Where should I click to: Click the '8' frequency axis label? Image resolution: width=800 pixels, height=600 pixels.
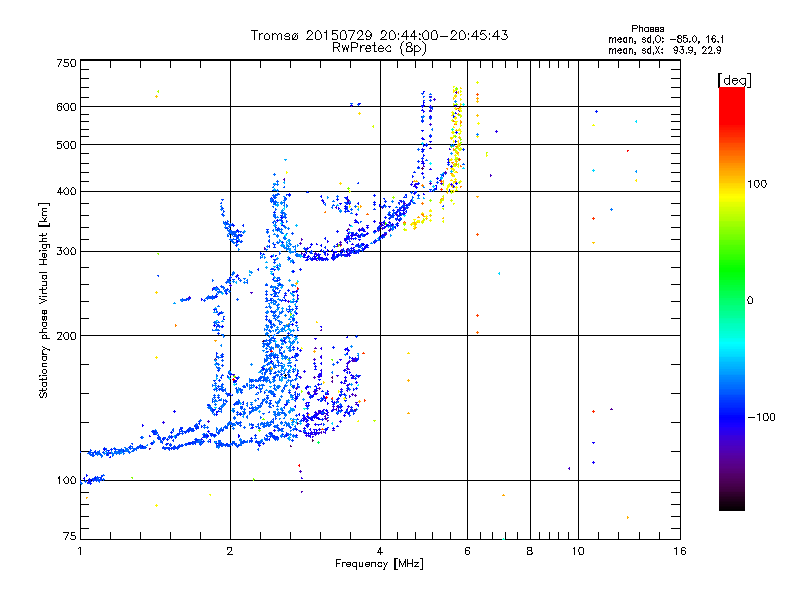click(x=530, y=551)
